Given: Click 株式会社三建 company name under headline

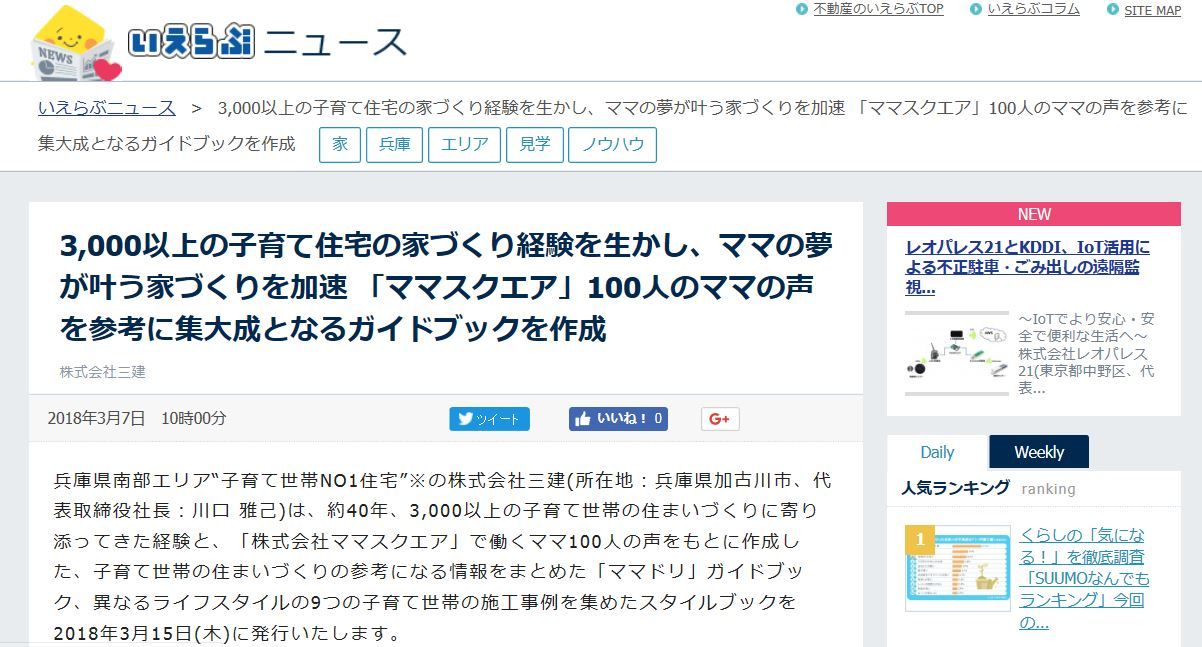Looking at the screenshot, I should [103, 372].
